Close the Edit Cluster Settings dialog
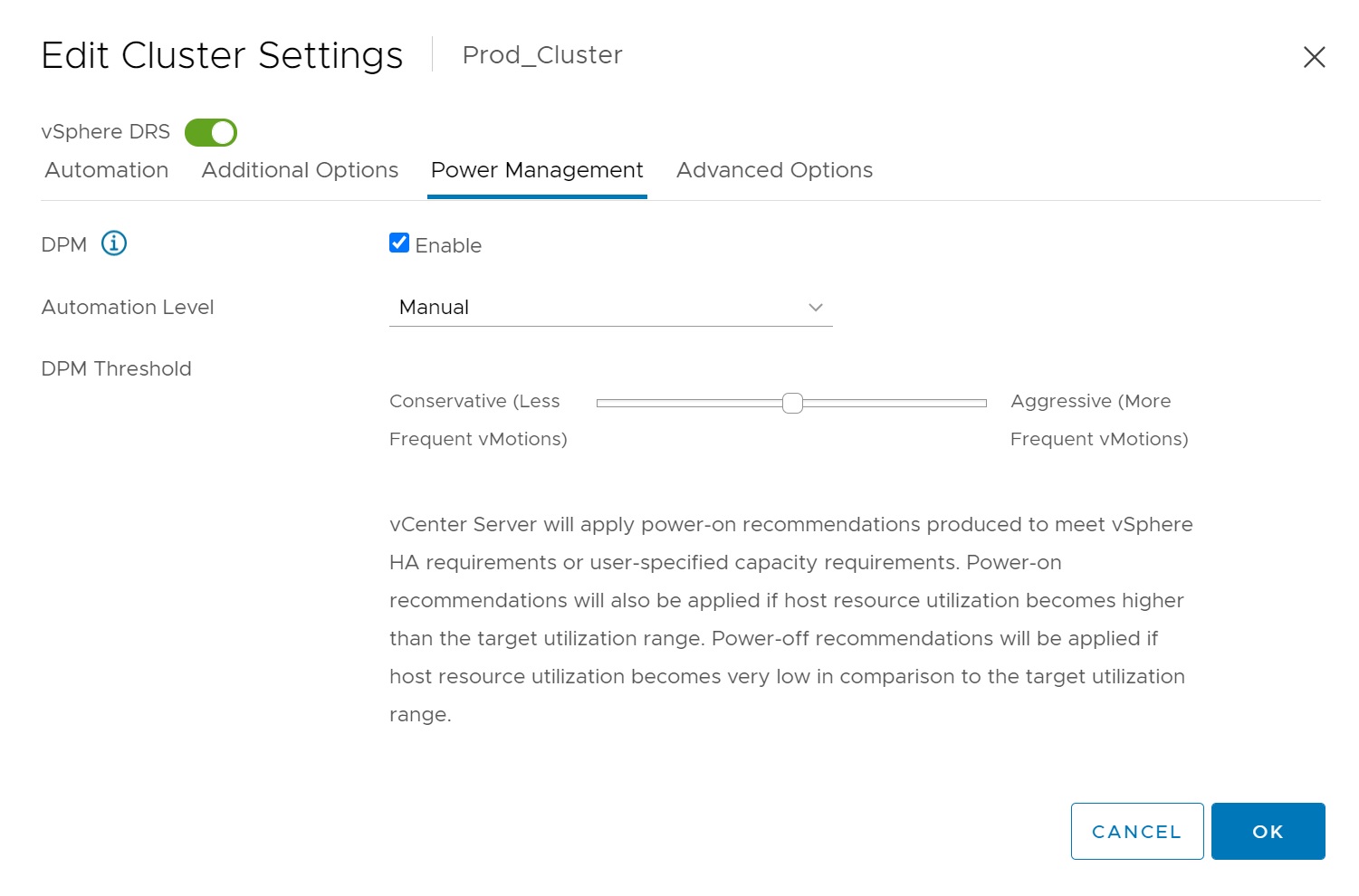The width and height of the screenshot is (1359, 896). (x=1314, y=57)
